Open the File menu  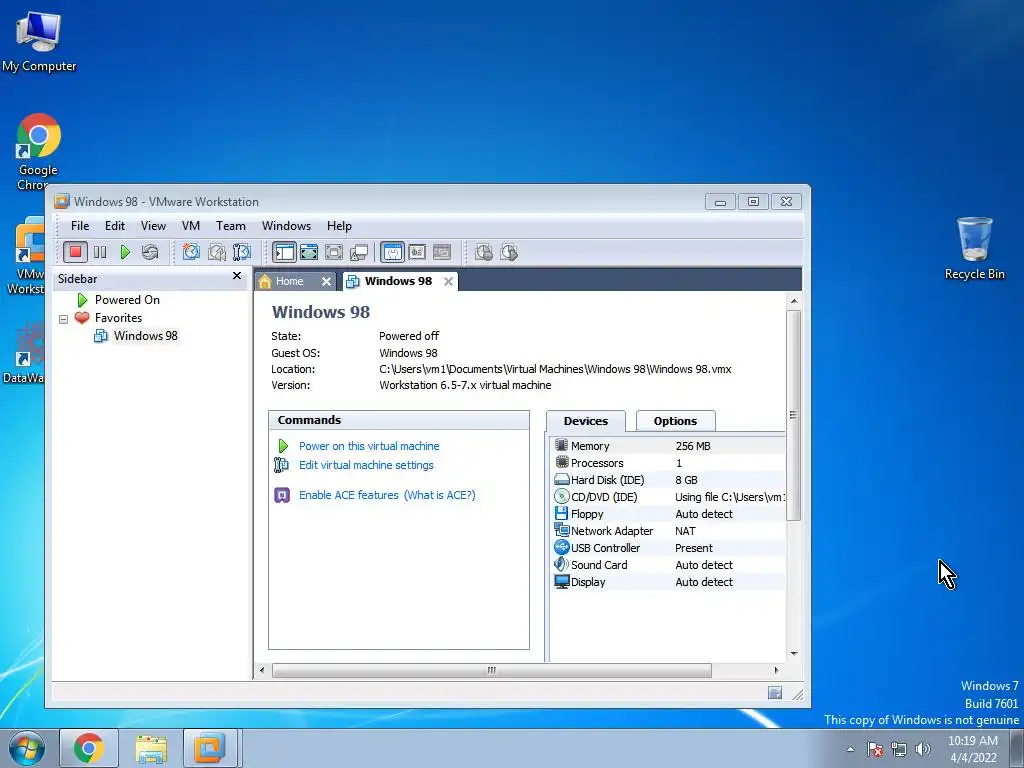80,226
